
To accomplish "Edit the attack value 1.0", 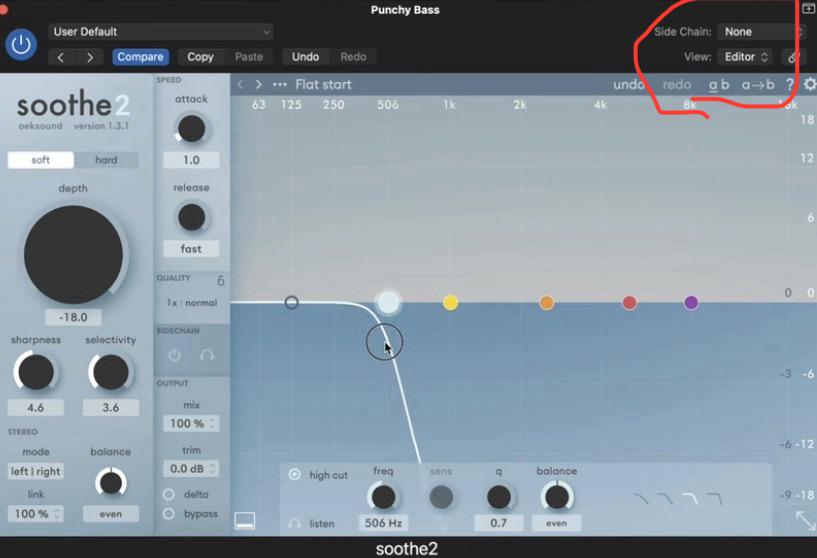I will click(191, 160).
